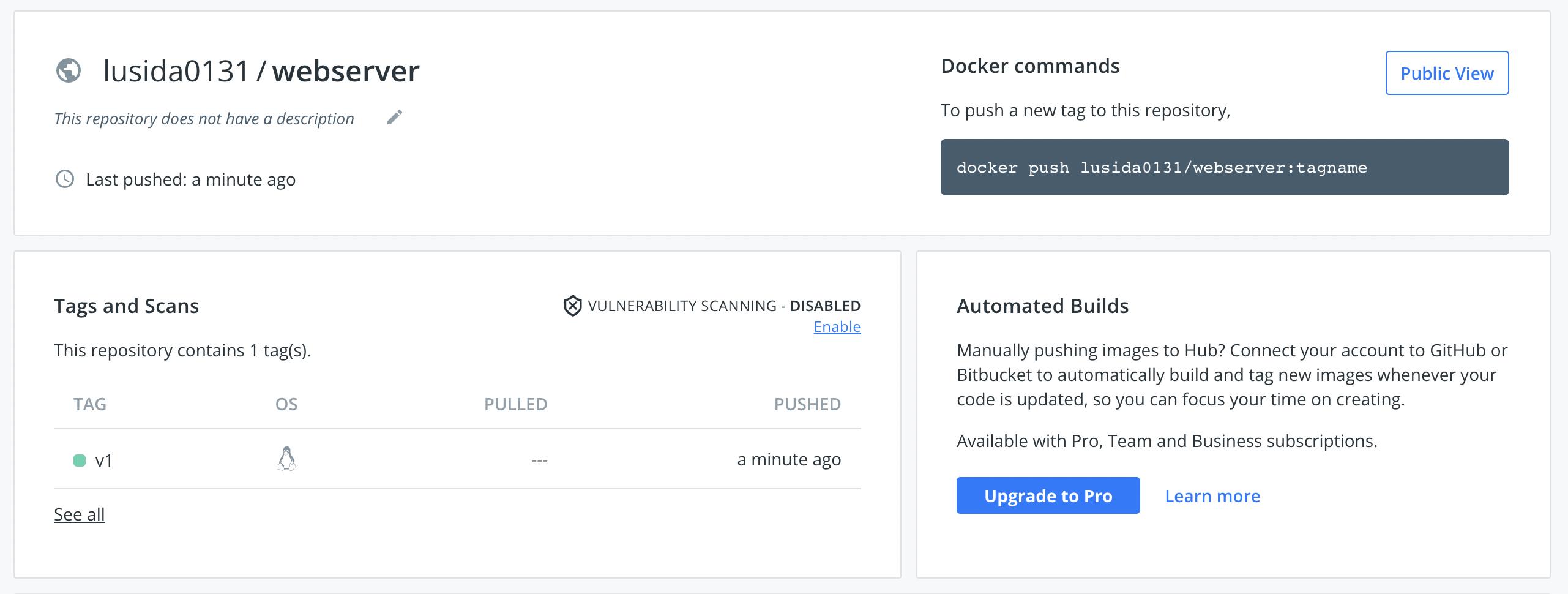This screenshot has width=1568, height=594.
Task: Click the lusida0131 namespace in the title
Action: (176, 71)
